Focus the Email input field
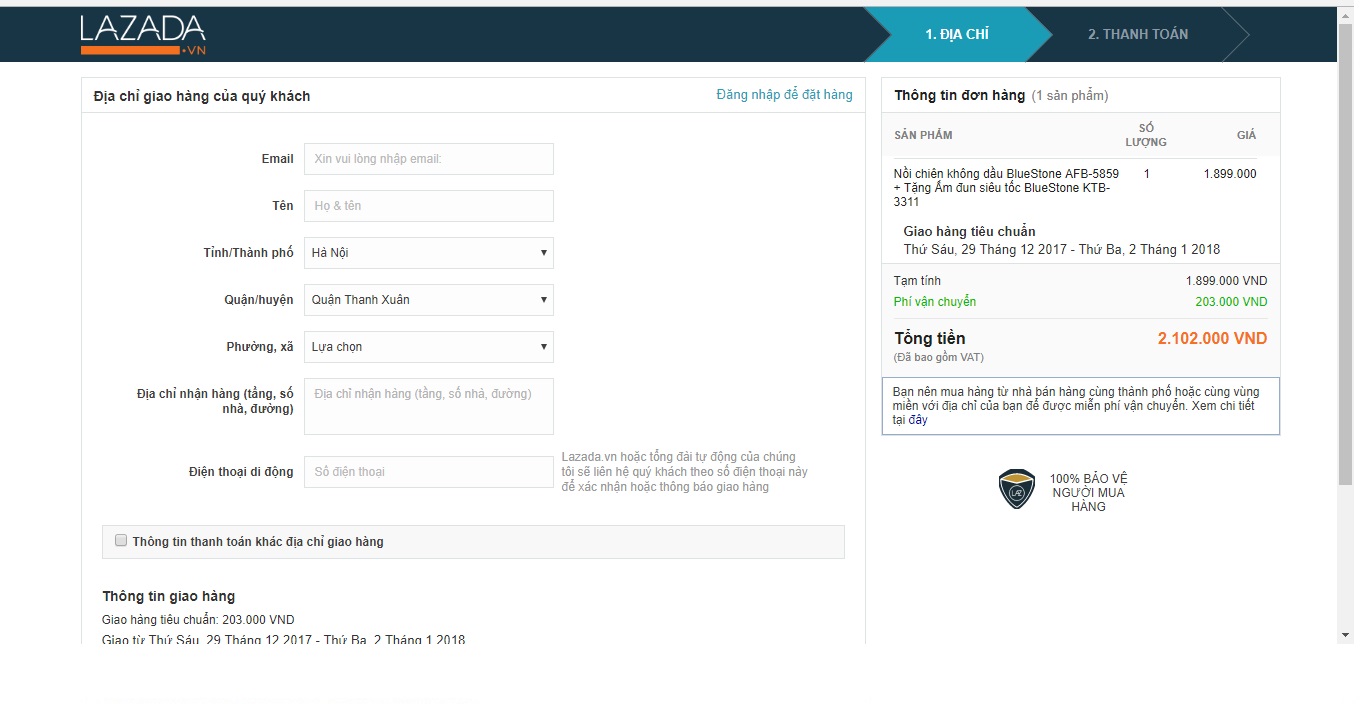 tap(428, 159)
